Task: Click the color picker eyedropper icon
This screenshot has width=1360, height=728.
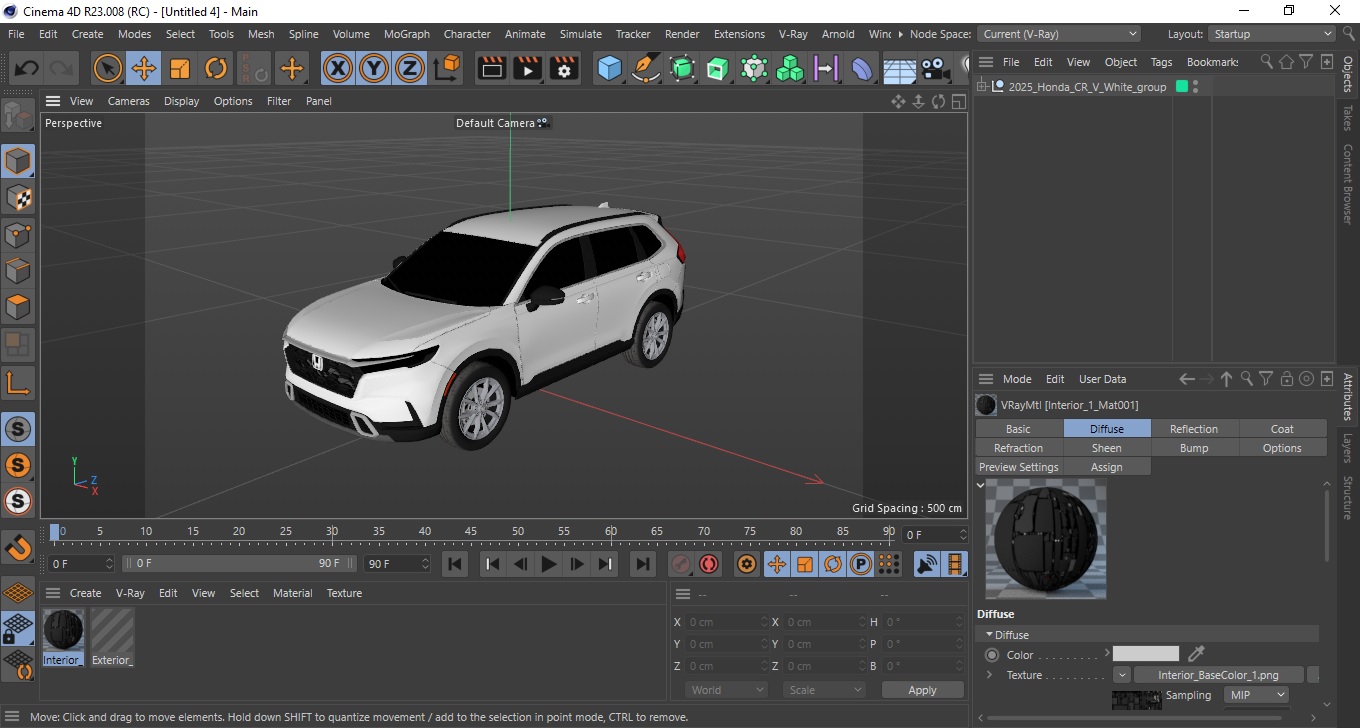Action: [x=1196, y=654]
